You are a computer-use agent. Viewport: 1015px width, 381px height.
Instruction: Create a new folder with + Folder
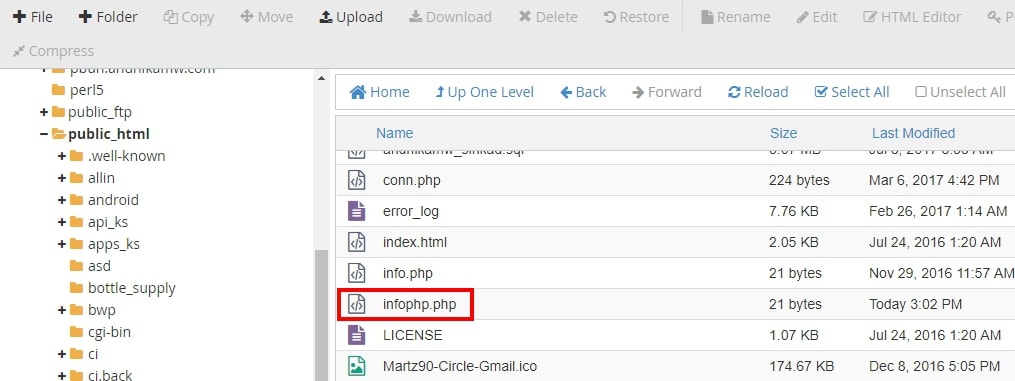pos(108,17)
